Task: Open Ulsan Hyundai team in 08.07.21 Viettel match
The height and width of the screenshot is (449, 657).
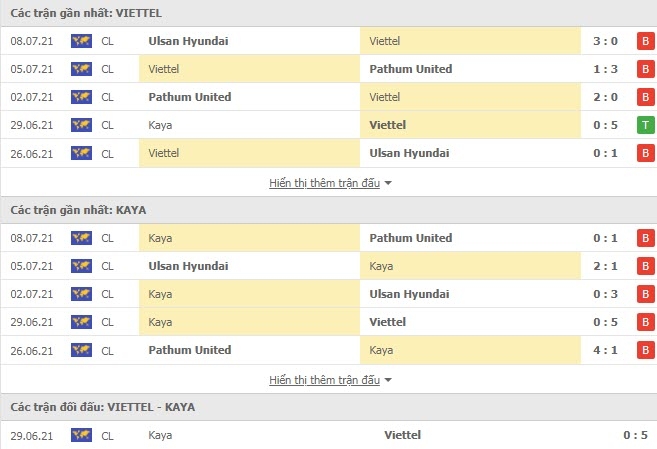Action: coord(188,41)
